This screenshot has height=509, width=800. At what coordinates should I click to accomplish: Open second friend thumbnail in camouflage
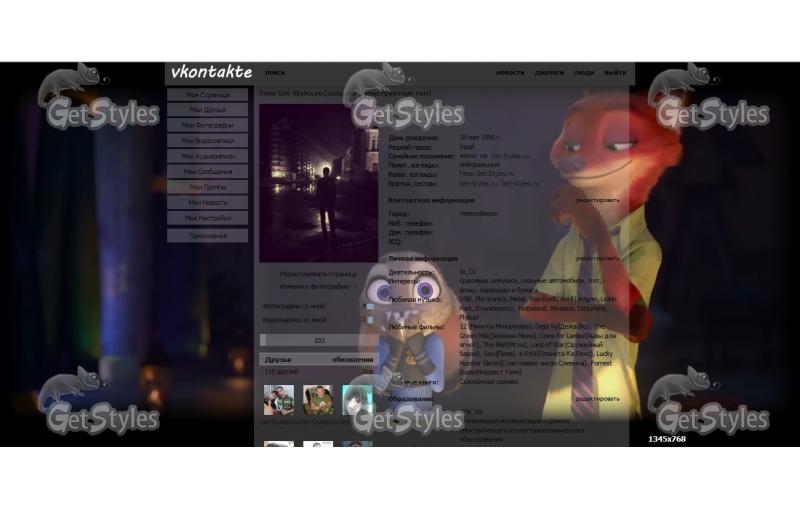tap(318, 400)
